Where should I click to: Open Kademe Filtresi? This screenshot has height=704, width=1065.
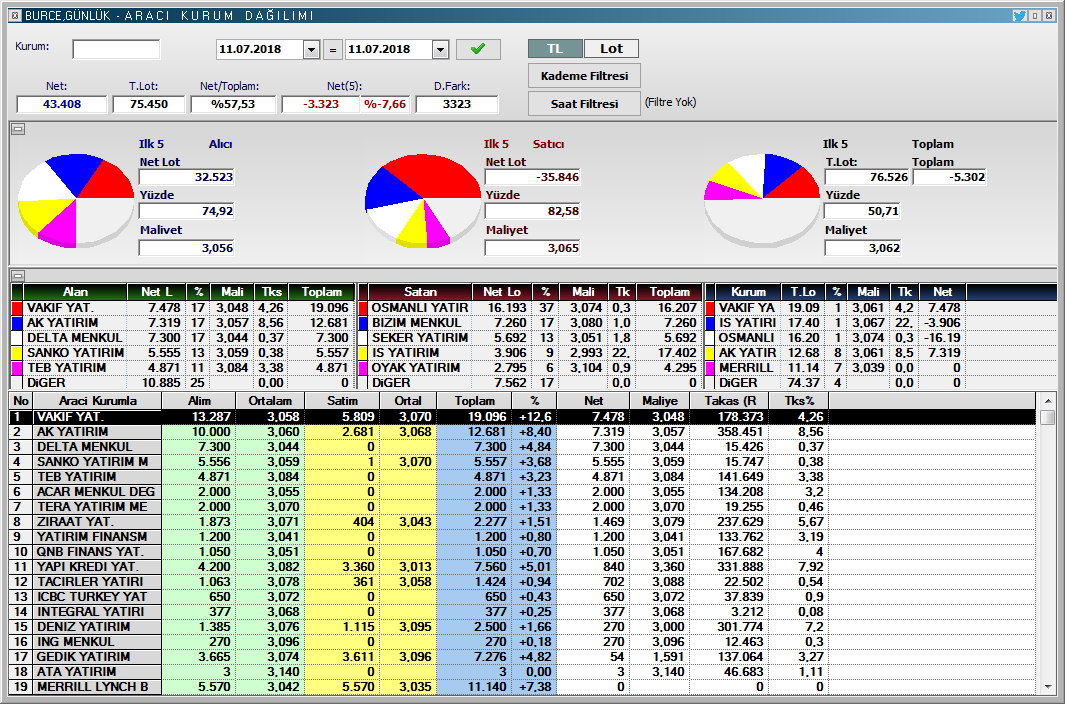pyautogui.click(x=584, y=76)
